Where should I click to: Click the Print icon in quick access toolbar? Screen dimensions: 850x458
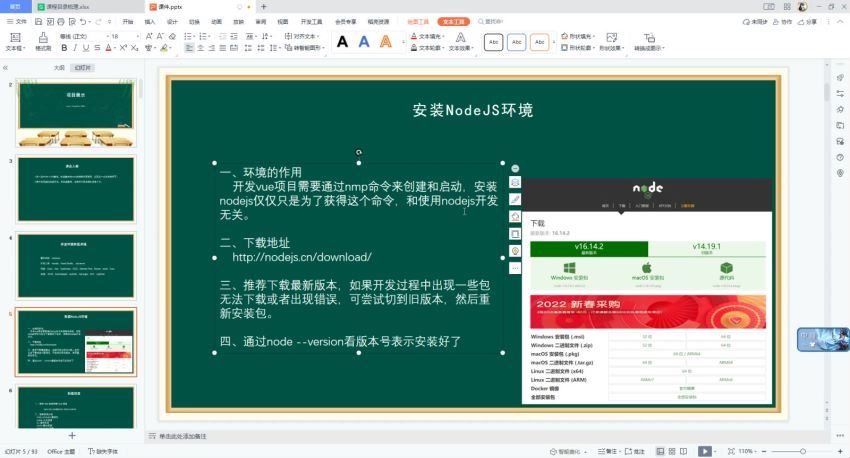(61, 22)
